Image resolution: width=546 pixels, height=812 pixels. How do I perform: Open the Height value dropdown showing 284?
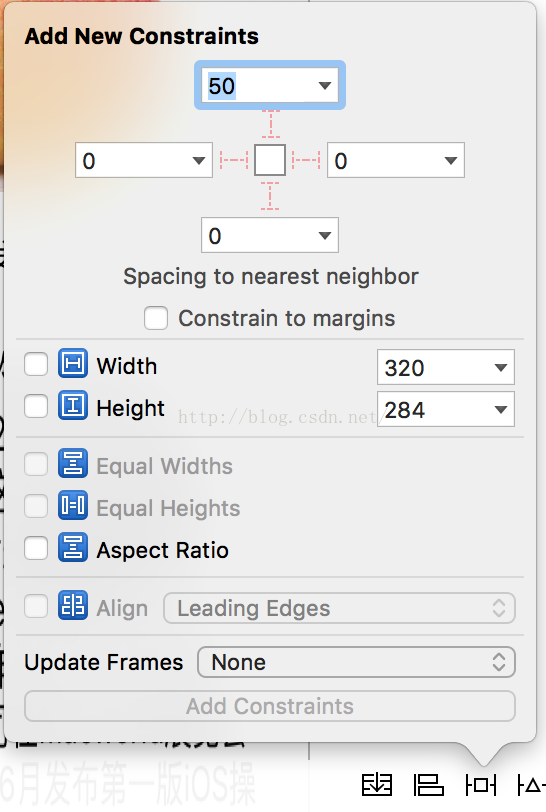pos(500,410)
